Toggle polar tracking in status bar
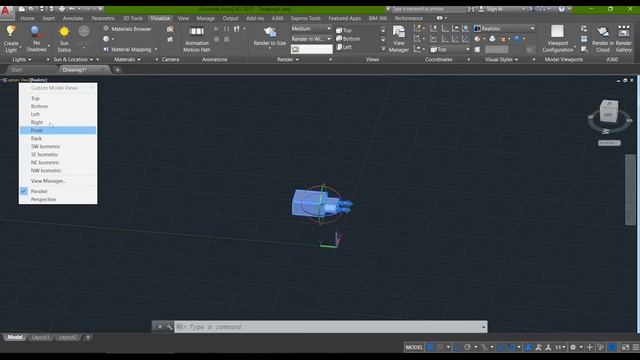 coord(468,347)
